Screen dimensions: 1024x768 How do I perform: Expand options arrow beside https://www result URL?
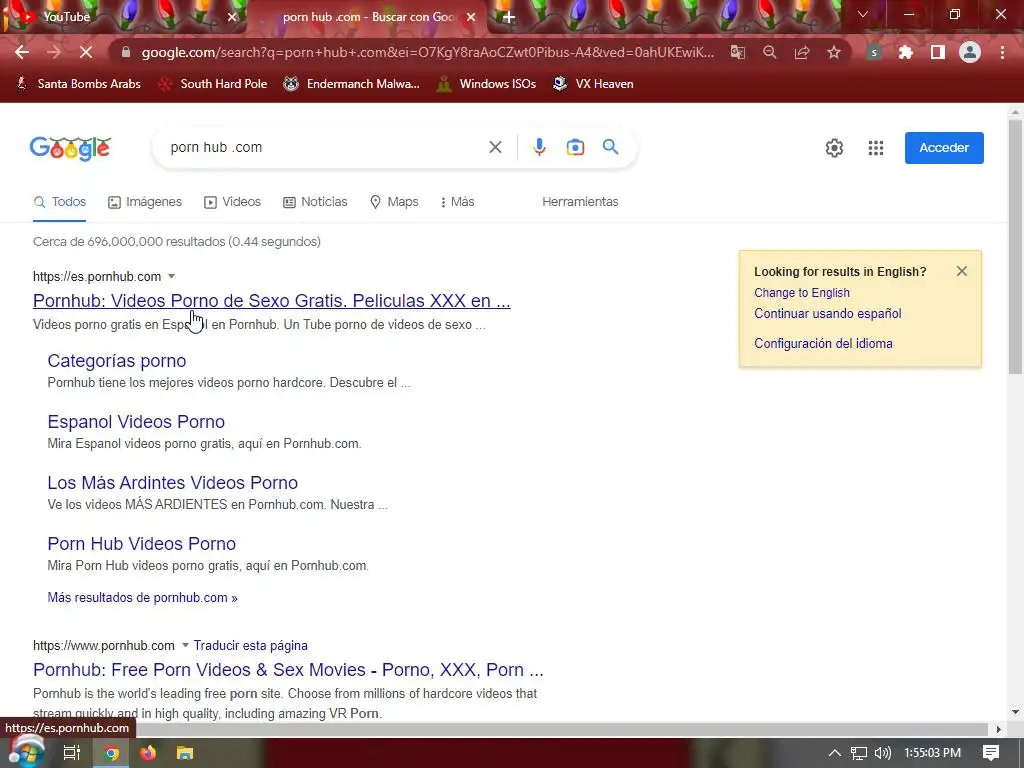pyautogui.click(x=185, y=645)
